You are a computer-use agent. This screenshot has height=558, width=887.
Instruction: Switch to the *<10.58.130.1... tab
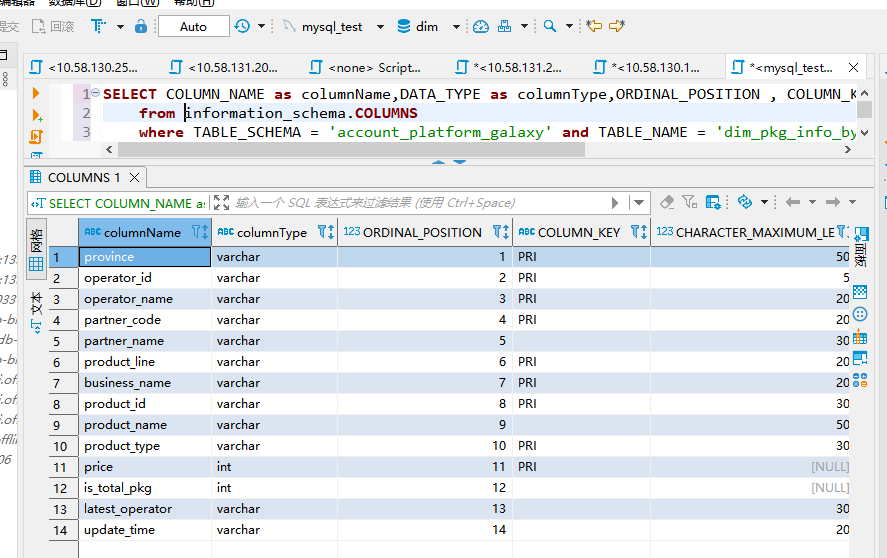pyautogui.click(x=648, y=67)
